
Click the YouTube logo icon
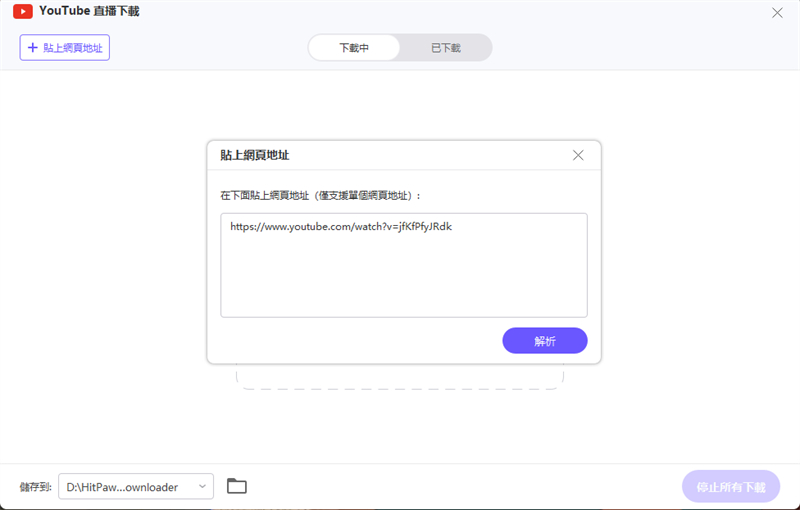[x=23, y=11]
